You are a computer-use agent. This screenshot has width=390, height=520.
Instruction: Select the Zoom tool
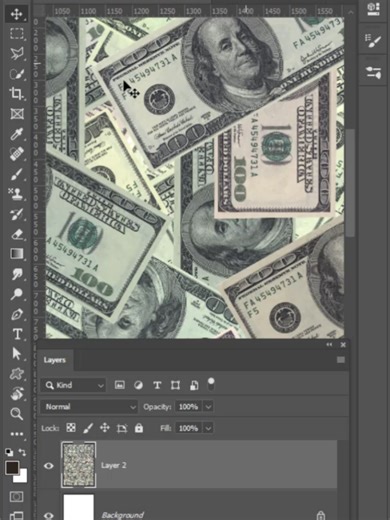point(16,414)
